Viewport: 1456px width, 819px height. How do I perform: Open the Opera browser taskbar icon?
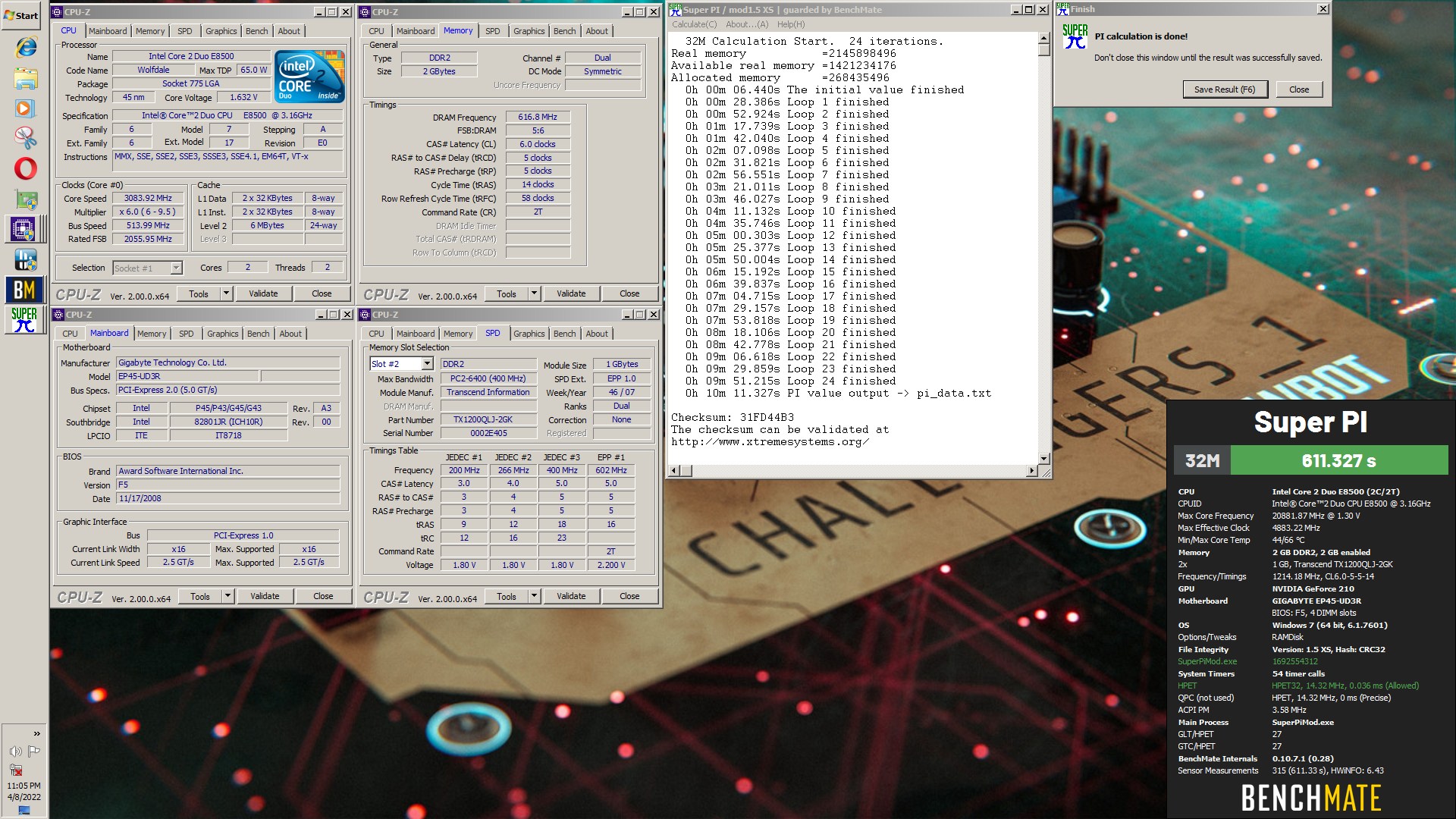pos(25,168)
